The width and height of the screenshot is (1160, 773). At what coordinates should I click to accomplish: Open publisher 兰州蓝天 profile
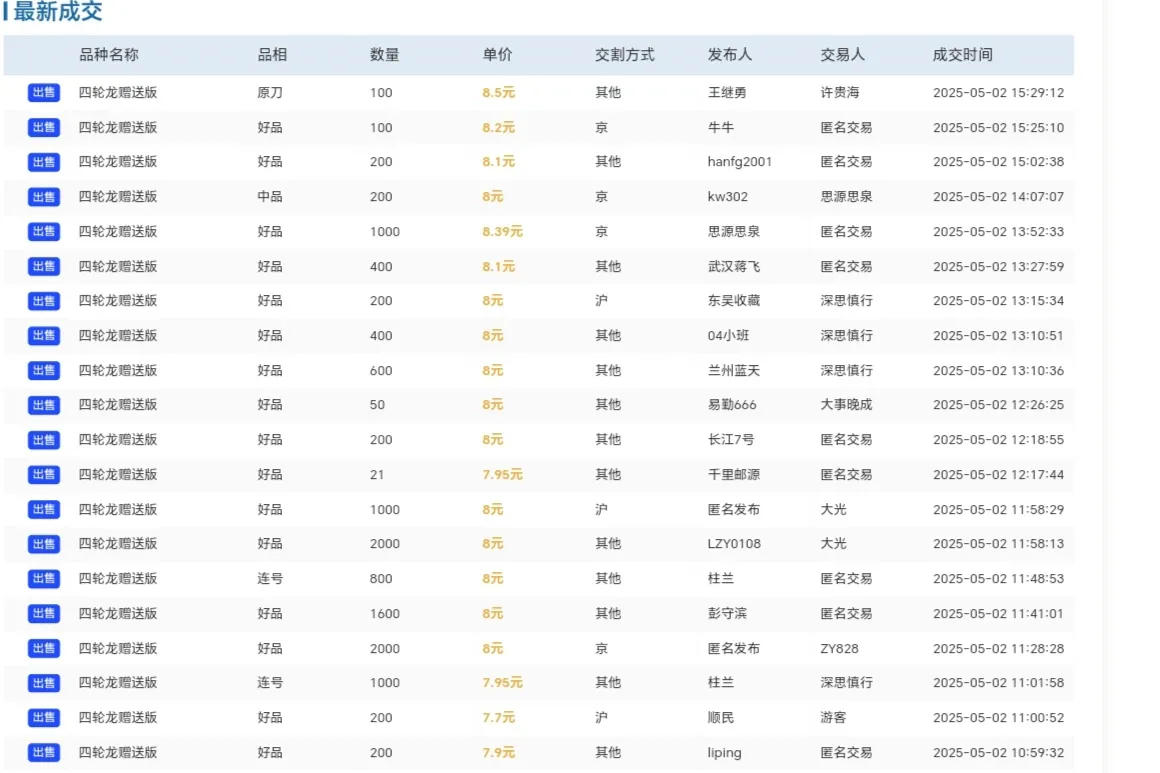tap(733, 371)
